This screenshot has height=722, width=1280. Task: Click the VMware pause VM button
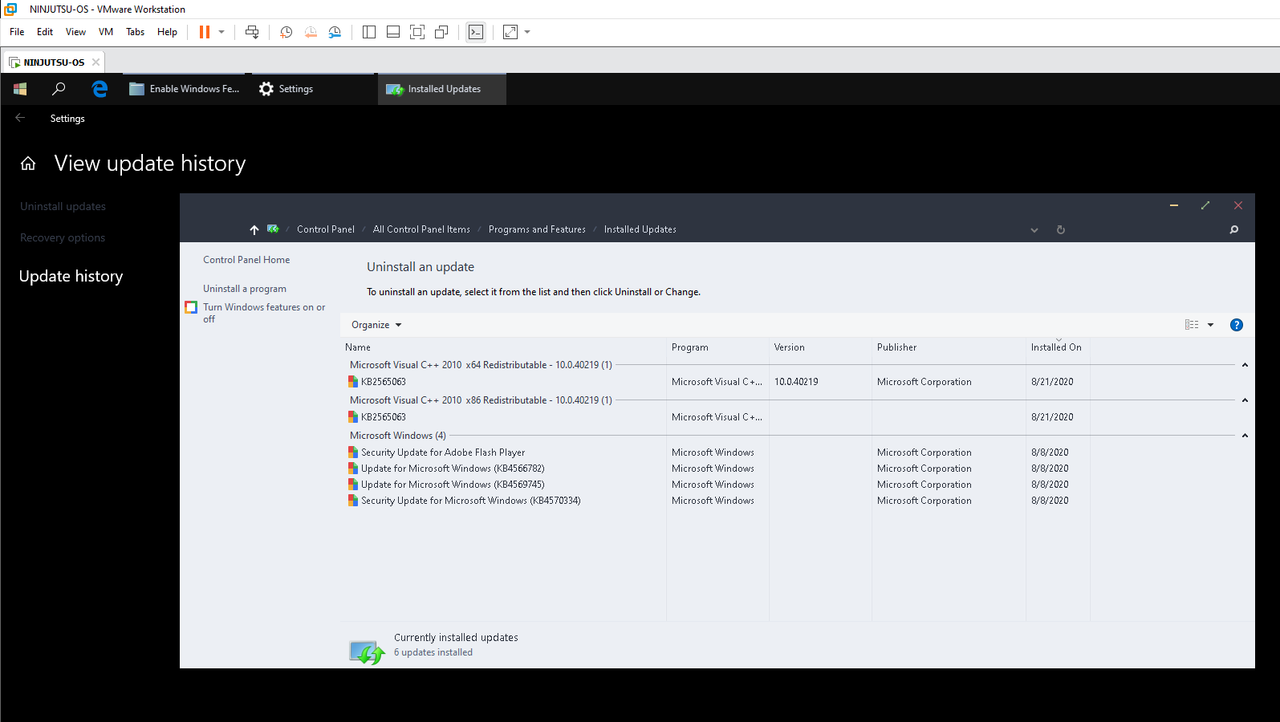pos(204,32)
